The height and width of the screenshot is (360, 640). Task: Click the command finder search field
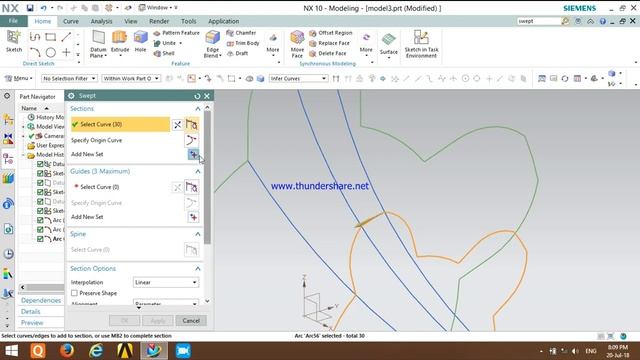click(538, 21)
